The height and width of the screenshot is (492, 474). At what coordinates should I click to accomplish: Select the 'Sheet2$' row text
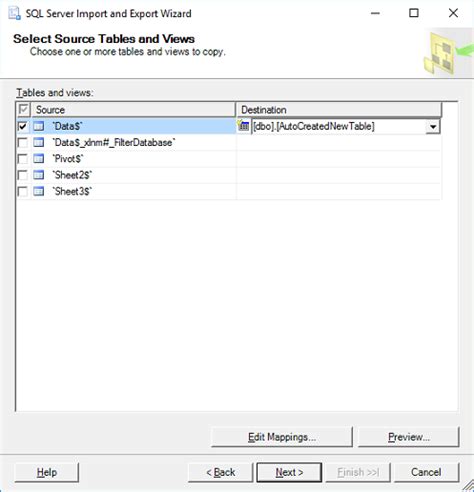(72, 175)
